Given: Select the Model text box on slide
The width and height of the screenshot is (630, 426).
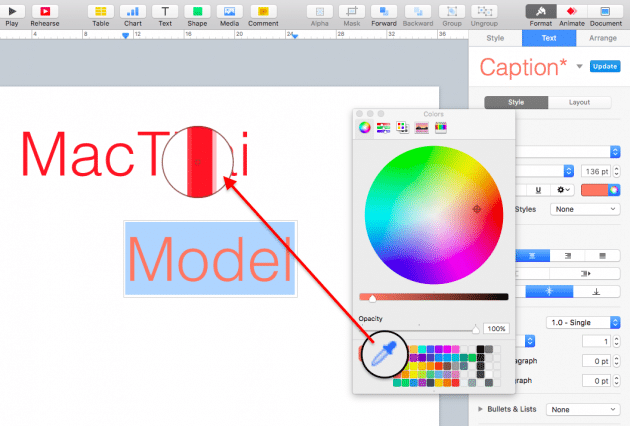Looking at the screenshot, I should point(210,259).
